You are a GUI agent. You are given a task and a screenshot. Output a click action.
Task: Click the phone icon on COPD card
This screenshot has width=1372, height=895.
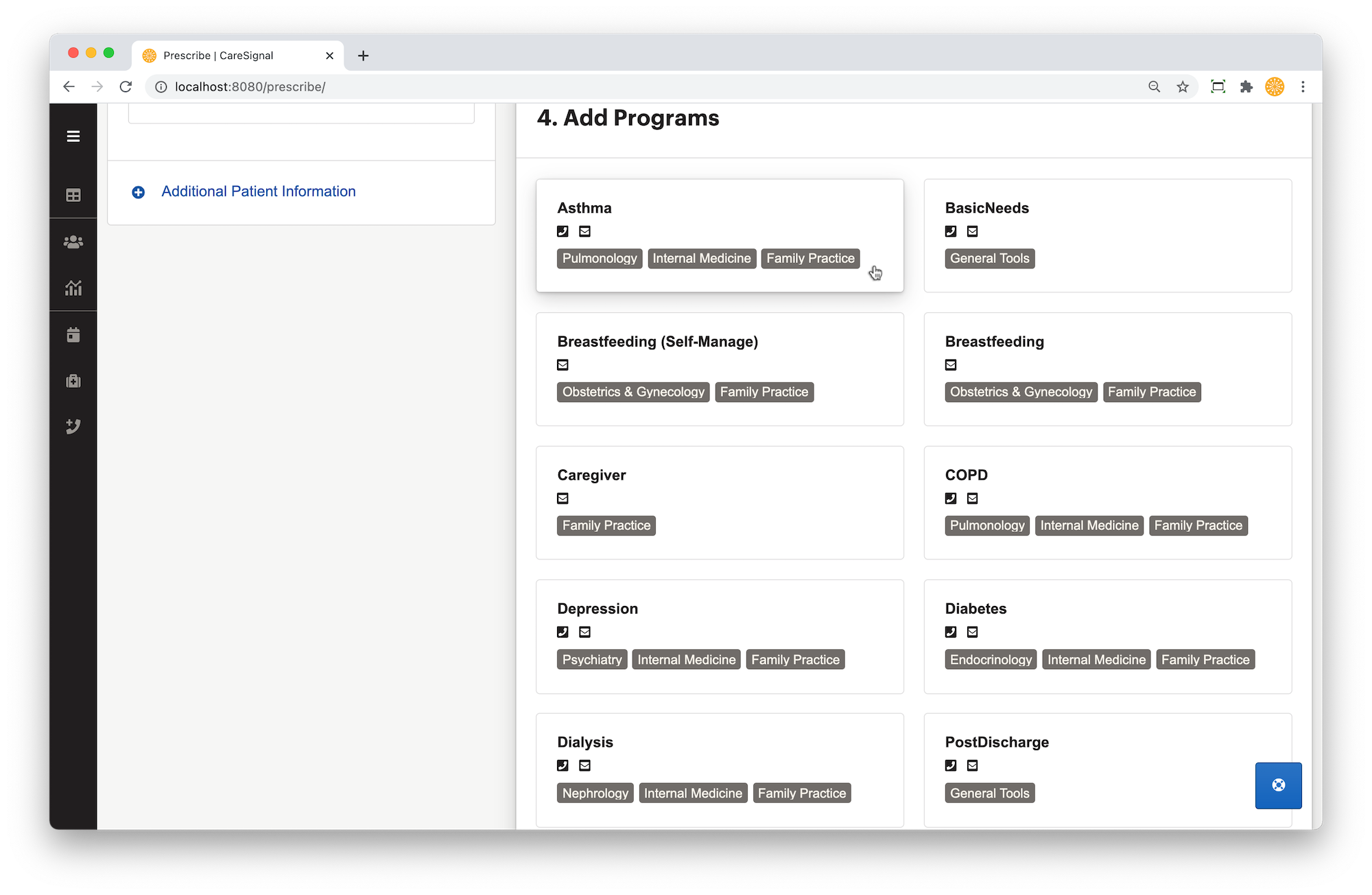(x=950, y=498)
